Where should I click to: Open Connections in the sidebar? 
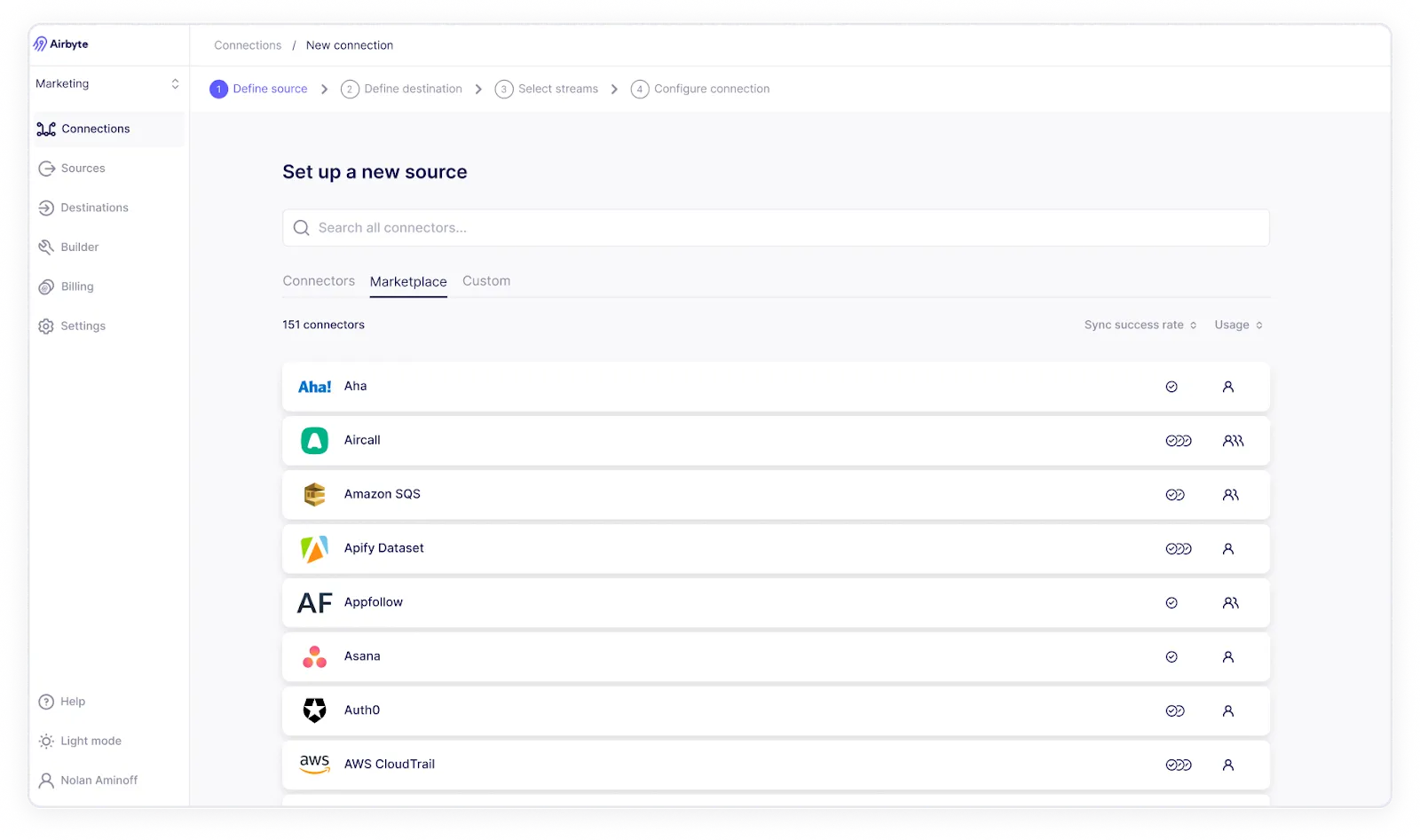point(107,129)
